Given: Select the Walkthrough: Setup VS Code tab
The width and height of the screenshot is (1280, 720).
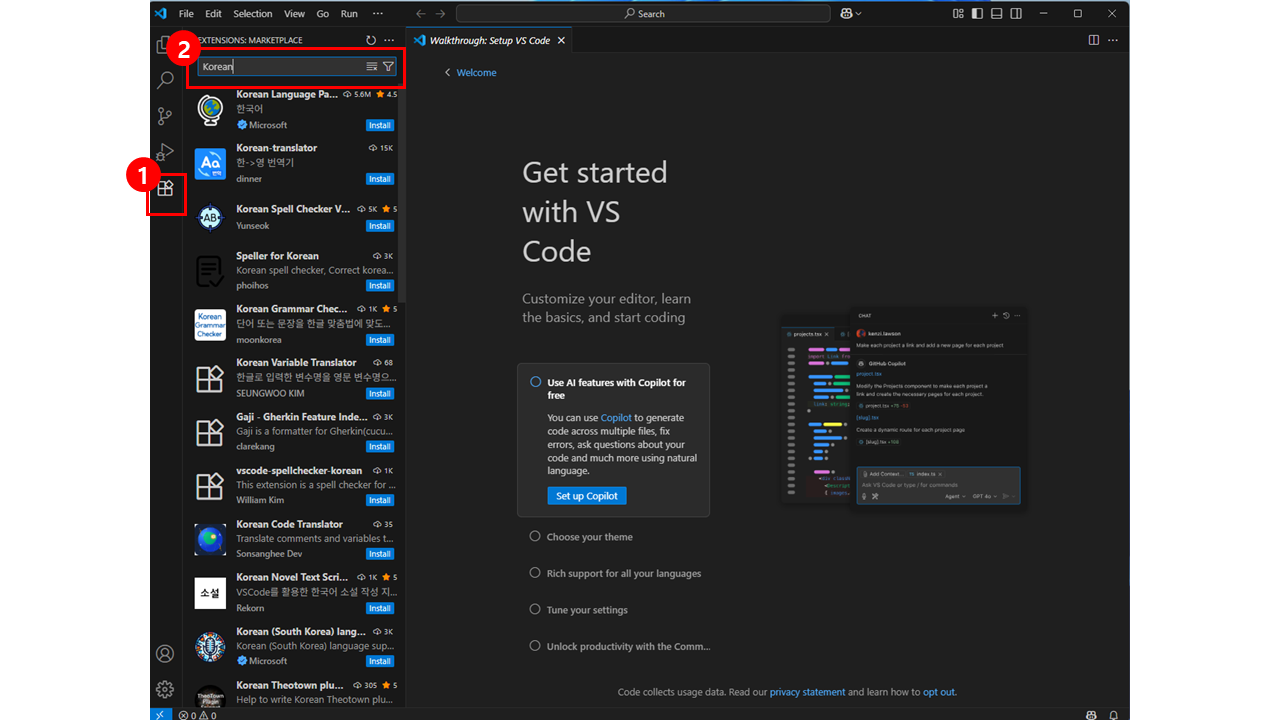Looking at the screenshot, I should click(x=490, y=40).
